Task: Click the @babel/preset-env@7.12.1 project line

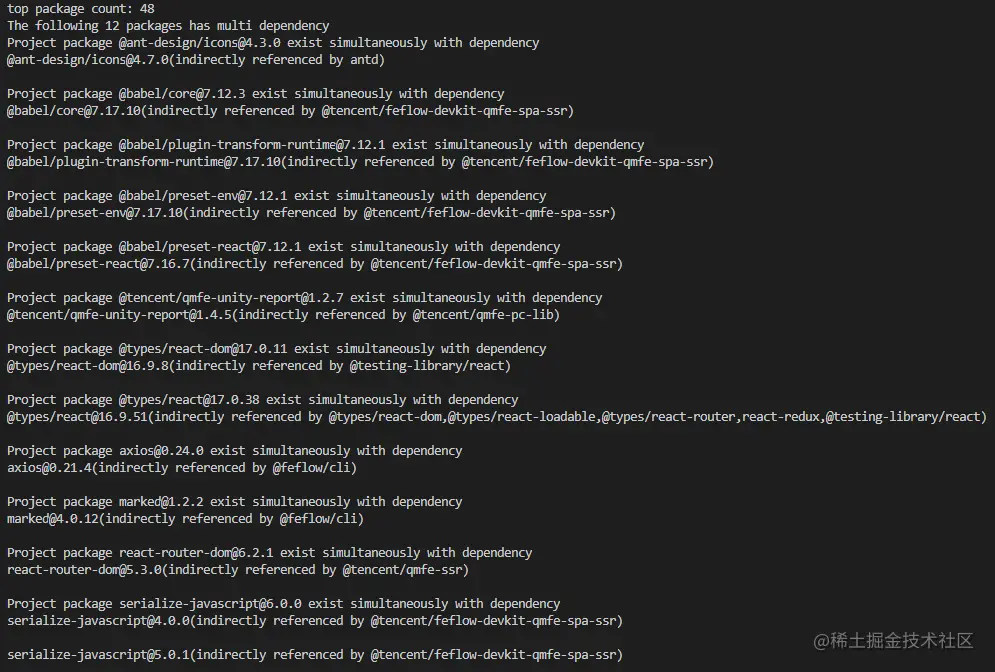Action: (x=277, y=196)
